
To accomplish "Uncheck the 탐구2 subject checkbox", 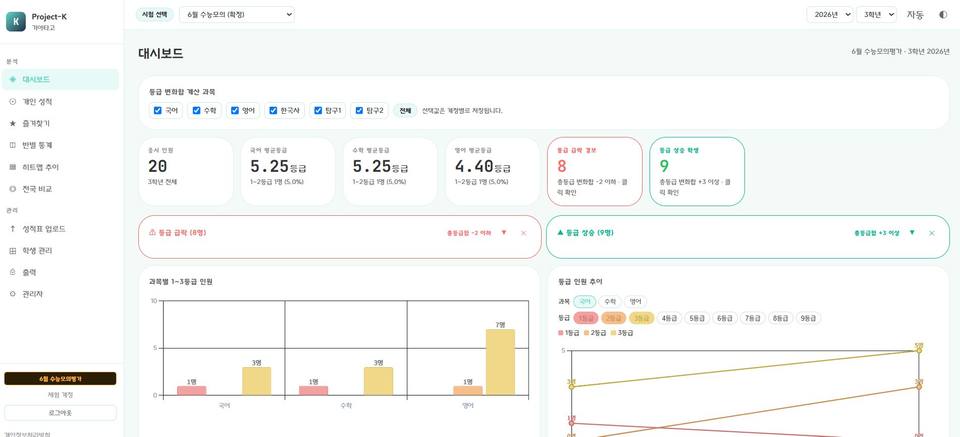I will (x=359, y=111).
